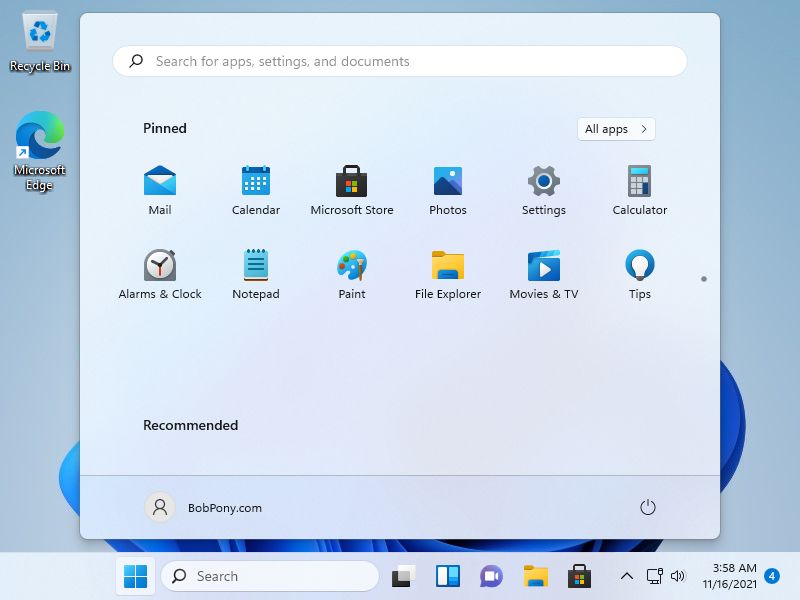Open Notepad from pinned apps
Viewport: 800px width, 600px height.
click(x=256, y=266)
